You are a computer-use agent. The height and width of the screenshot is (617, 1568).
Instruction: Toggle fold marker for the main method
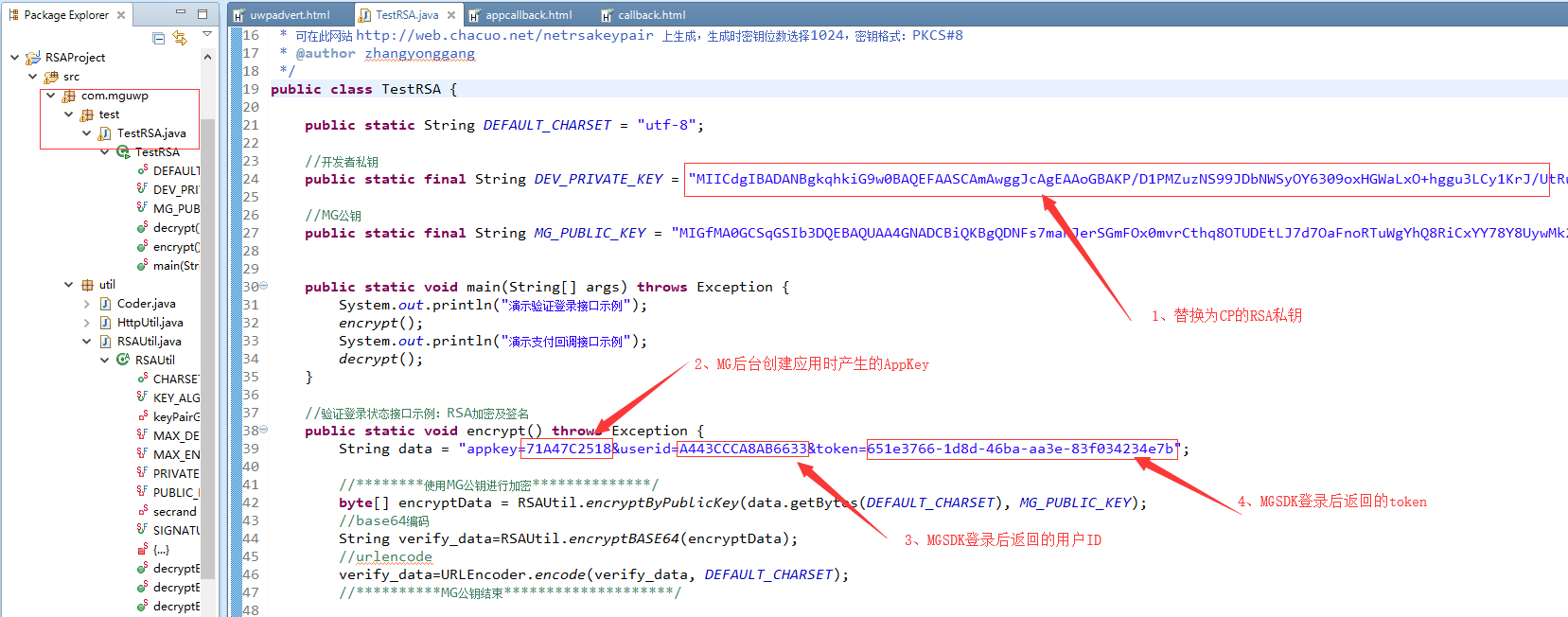tap(264, 286)
